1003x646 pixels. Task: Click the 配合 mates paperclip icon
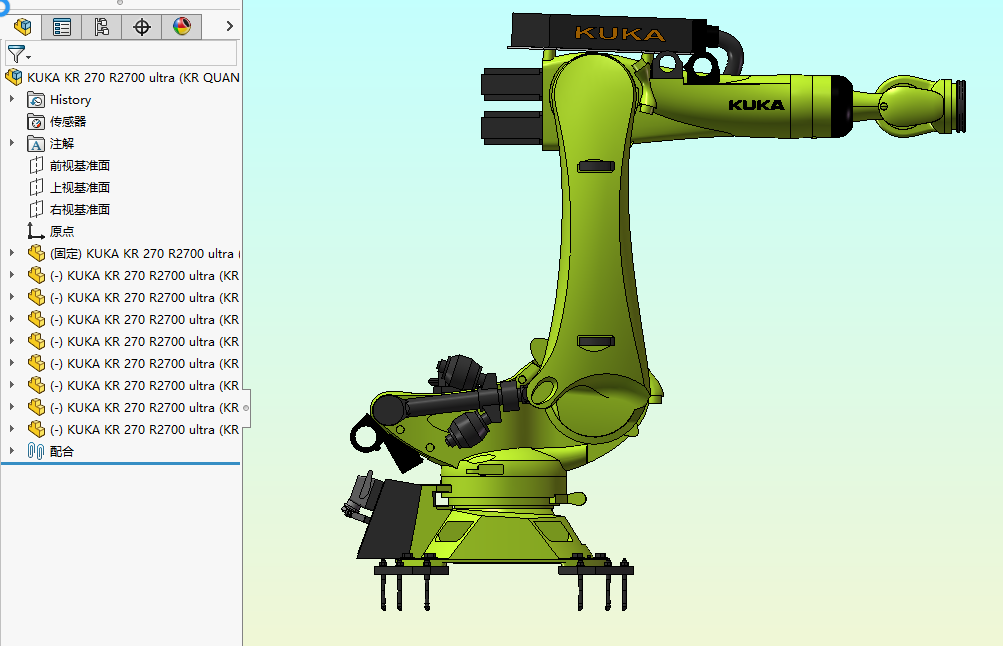(36, 450)
